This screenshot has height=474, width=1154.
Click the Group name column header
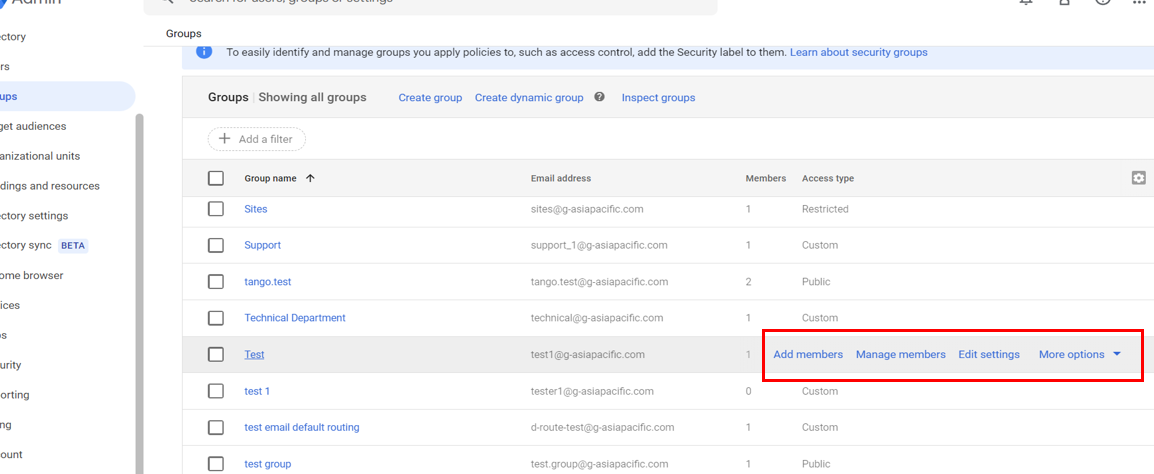271,178
